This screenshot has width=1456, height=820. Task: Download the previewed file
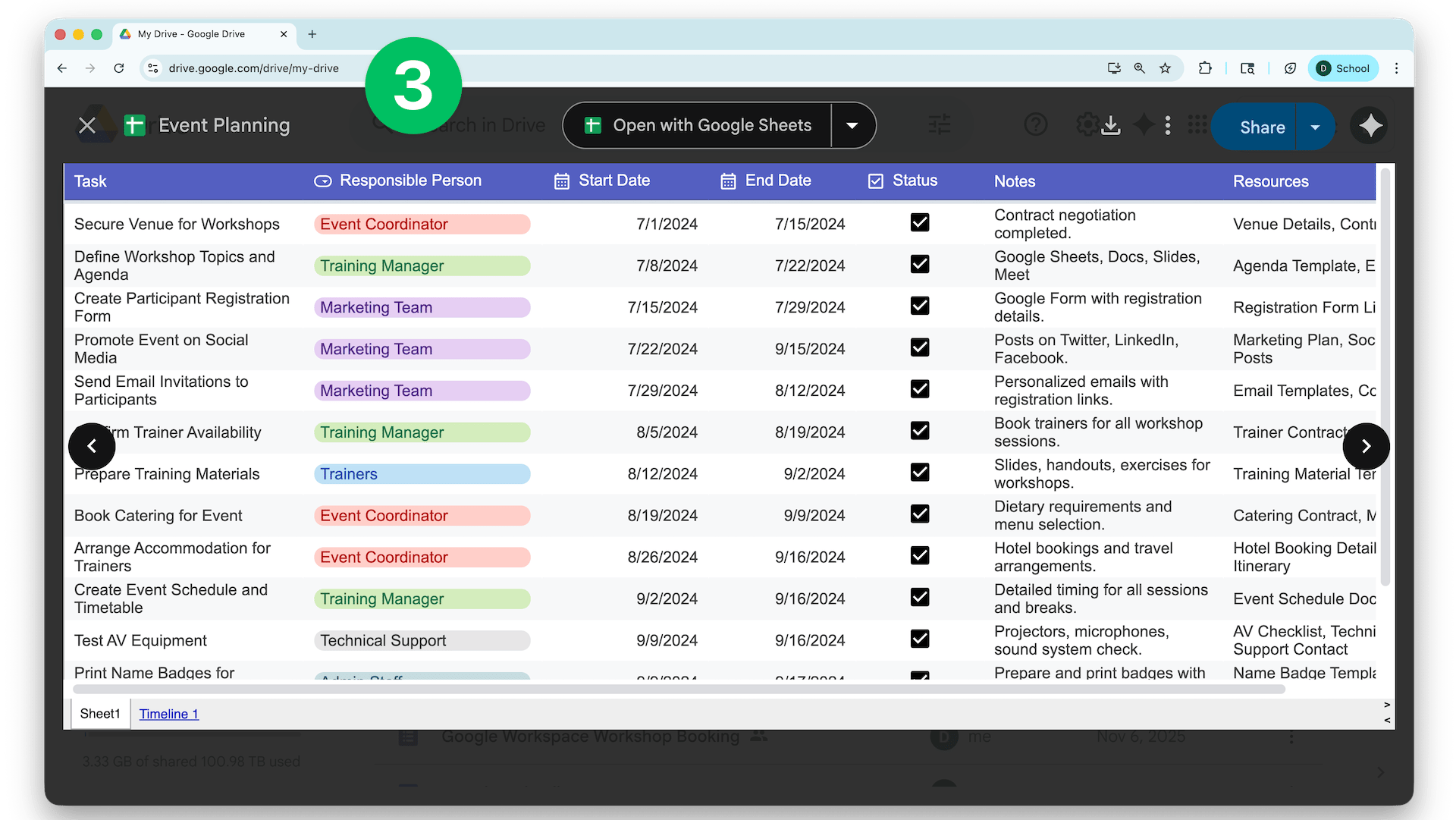pyautogui.click(x=1111, y=125)
